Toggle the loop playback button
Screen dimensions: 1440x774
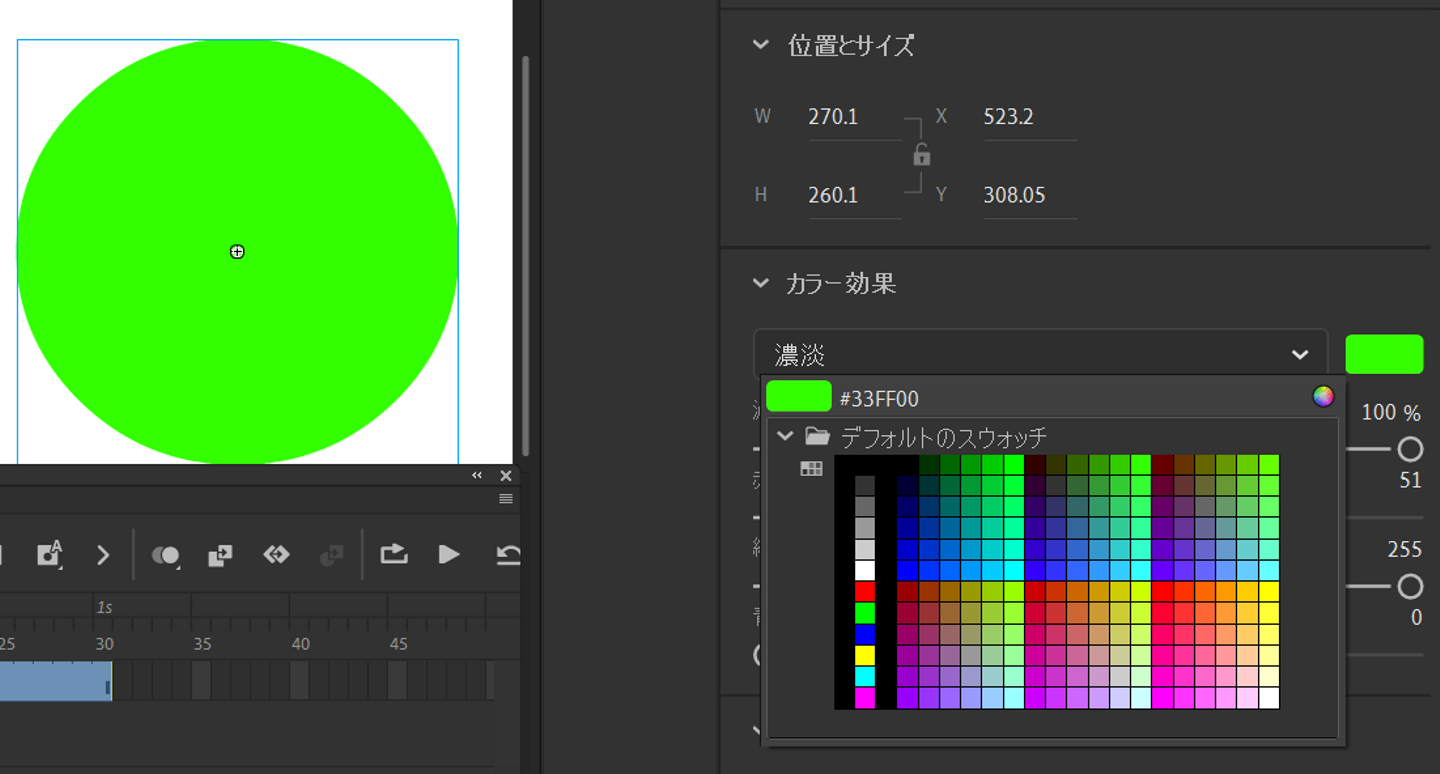[394, 554]
